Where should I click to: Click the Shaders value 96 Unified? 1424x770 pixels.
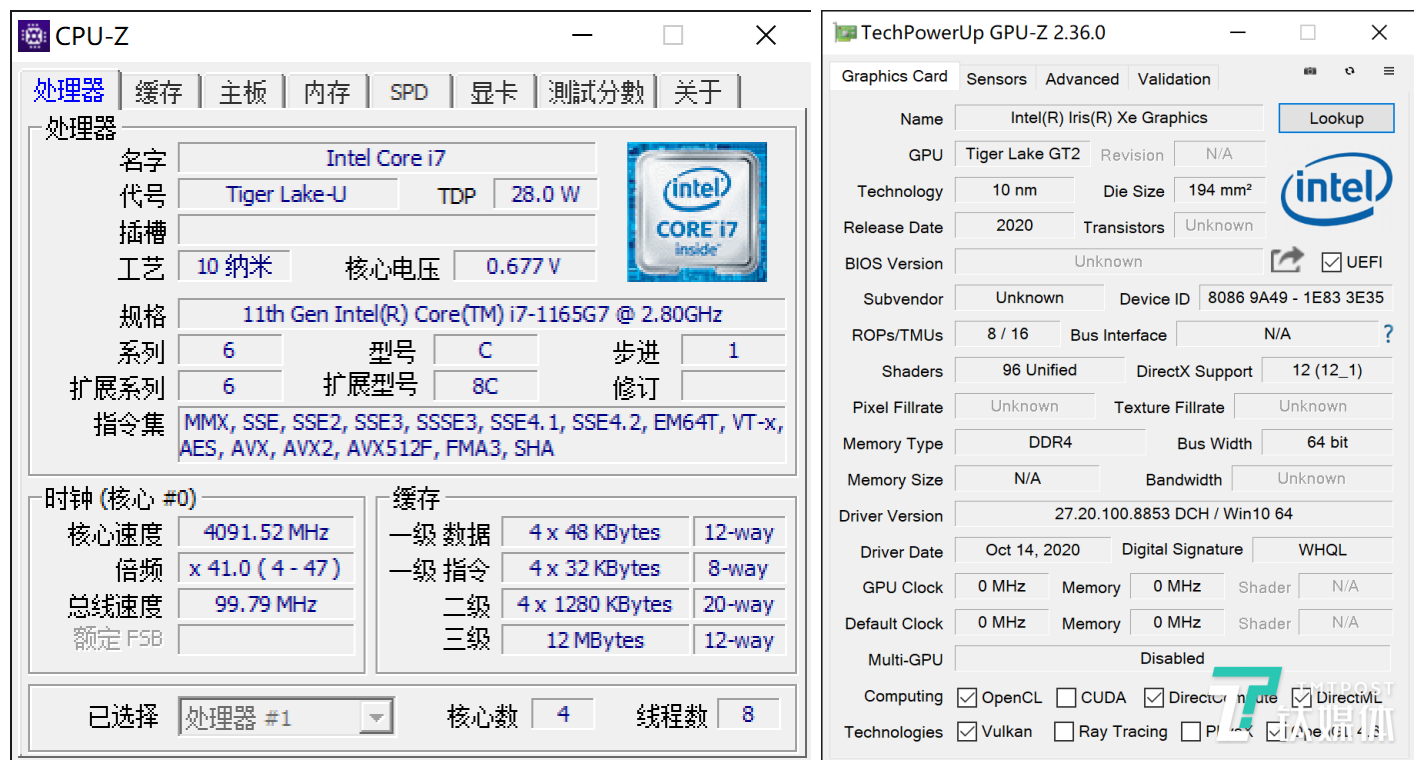point(1039,370)
